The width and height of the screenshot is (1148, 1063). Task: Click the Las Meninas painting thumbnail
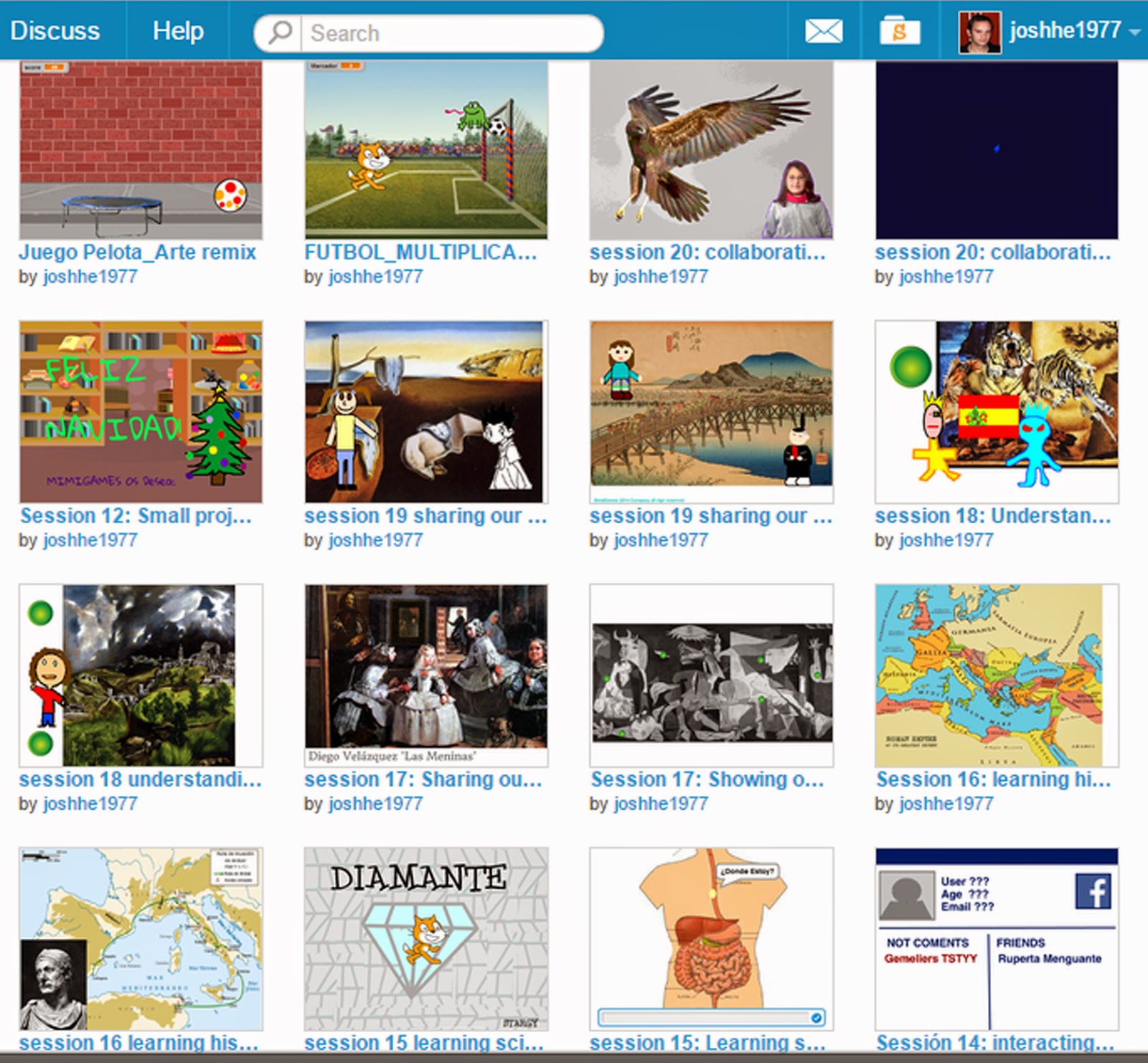pos(426,675)
